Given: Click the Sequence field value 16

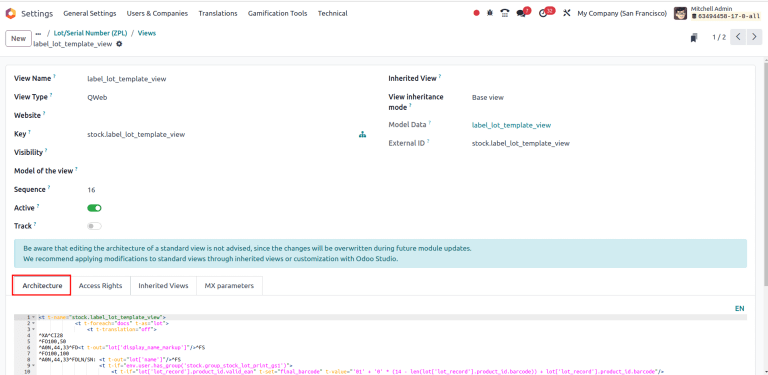Looking at the screenshot, I should pos(91,190).
